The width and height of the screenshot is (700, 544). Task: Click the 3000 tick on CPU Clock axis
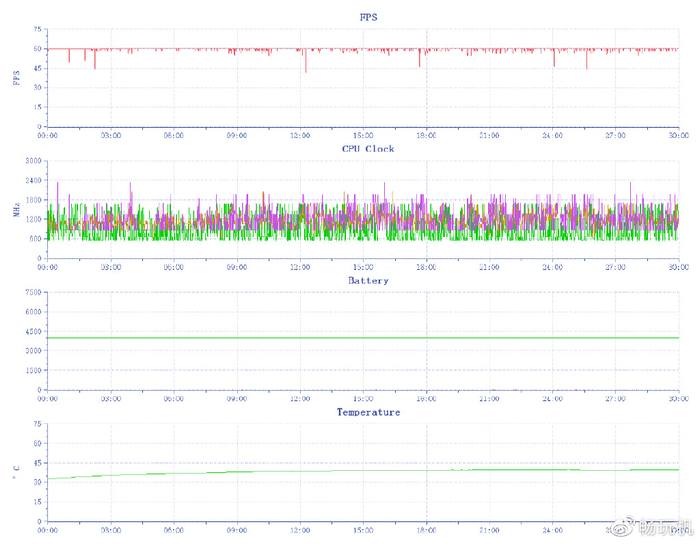33,161
